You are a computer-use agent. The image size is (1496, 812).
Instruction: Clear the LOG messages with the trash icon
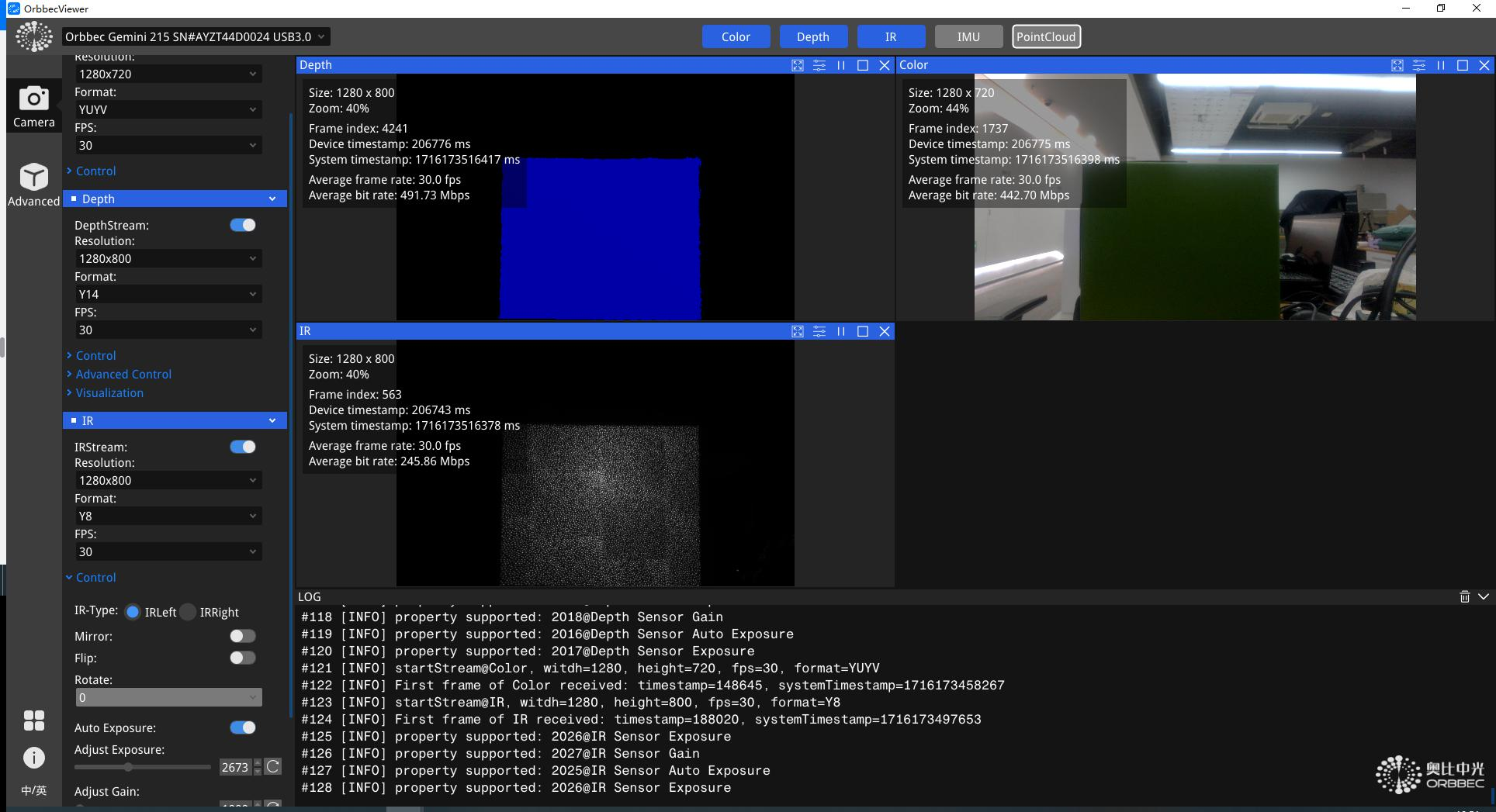1465,596
